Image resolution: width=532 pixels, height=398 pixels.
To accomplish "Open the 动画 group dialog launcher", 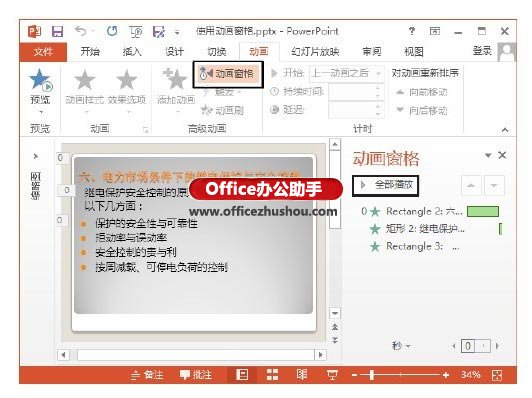I will tap(146, 130).
